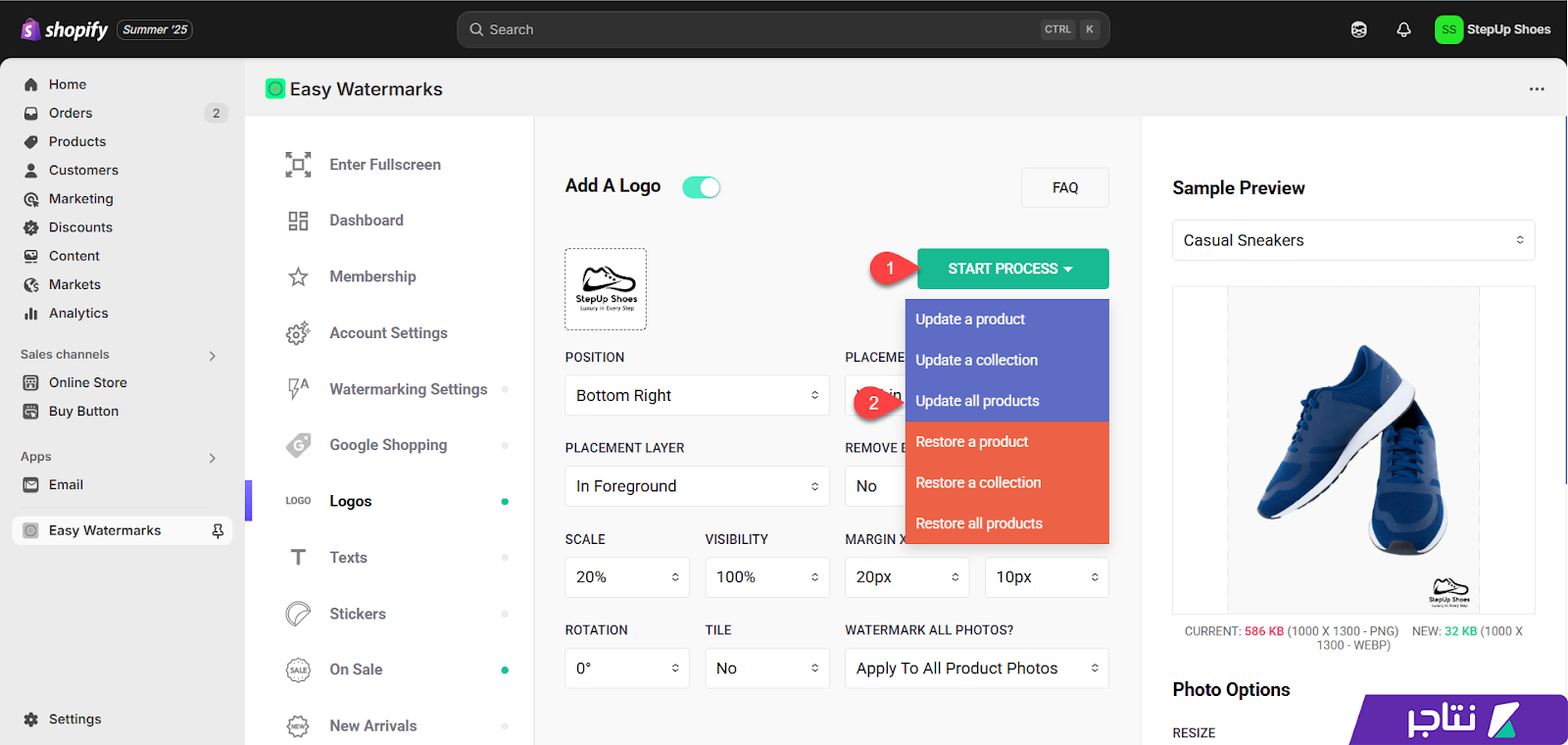Change the sample preview product from Casual Sneakers
The height and width of the screenshot is (745, 1568).
click(x=1353, y=240)
